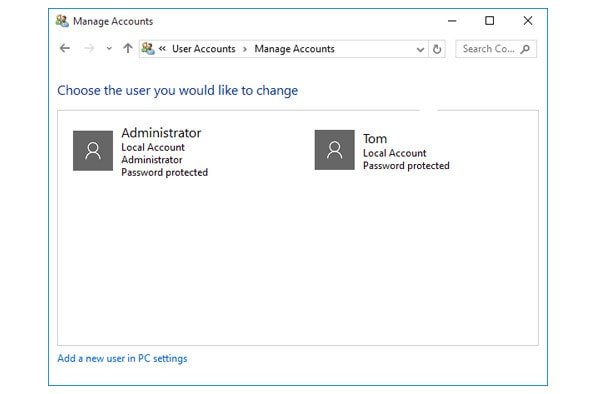Click Add a new user in PC settings
The width and height of the screenshot is (600, 394).
click(x=122, y=358)
